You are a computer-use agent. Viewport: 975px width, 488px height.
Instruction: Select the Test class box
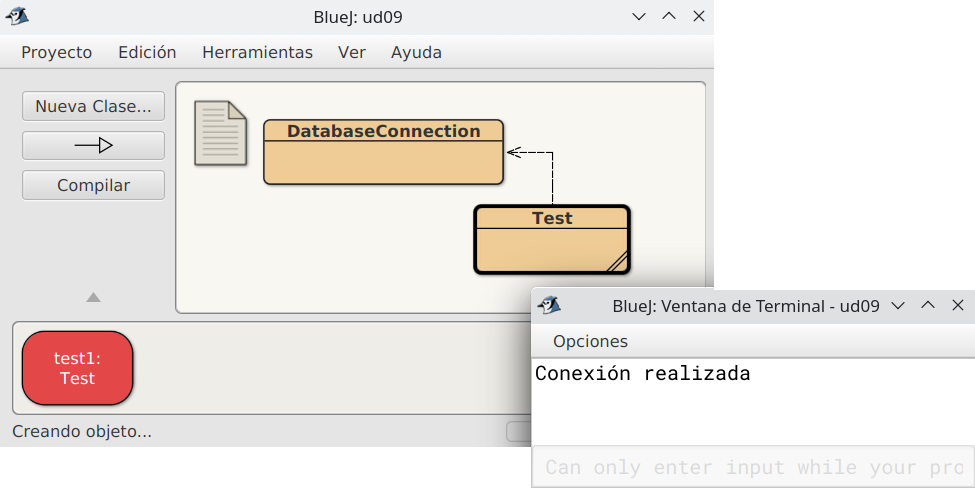[x=551, y=240]
